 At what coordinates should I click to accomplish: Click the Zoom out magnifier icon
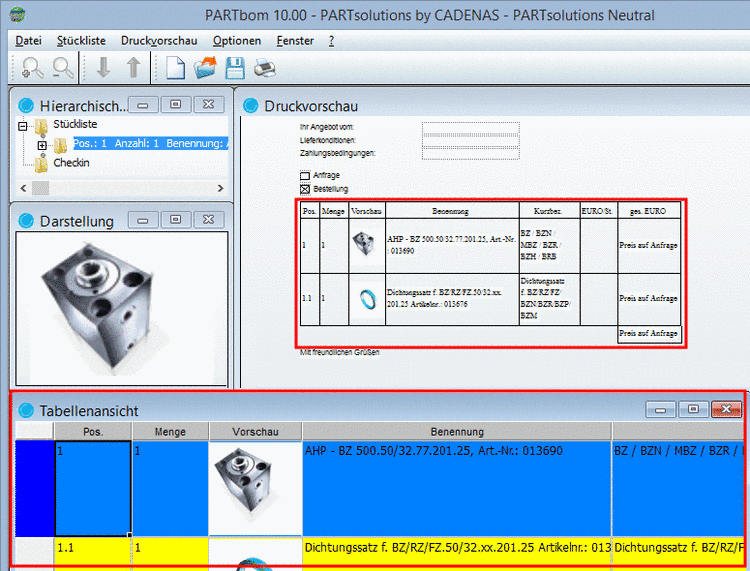pos(63,68)
